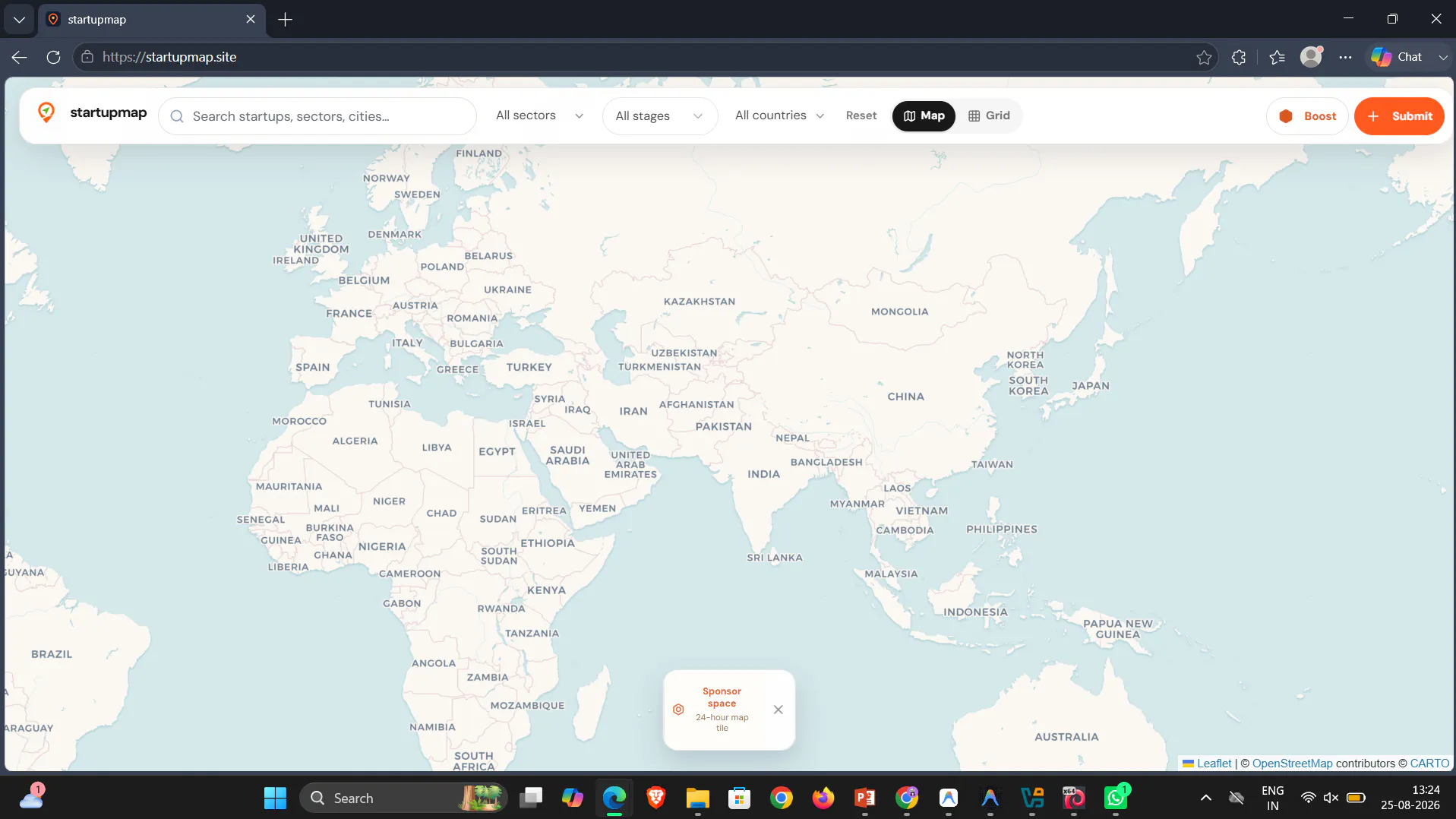The image size is (1456, 819).
Task: Show hidden system tray icons
Action: coord(1205,798)
